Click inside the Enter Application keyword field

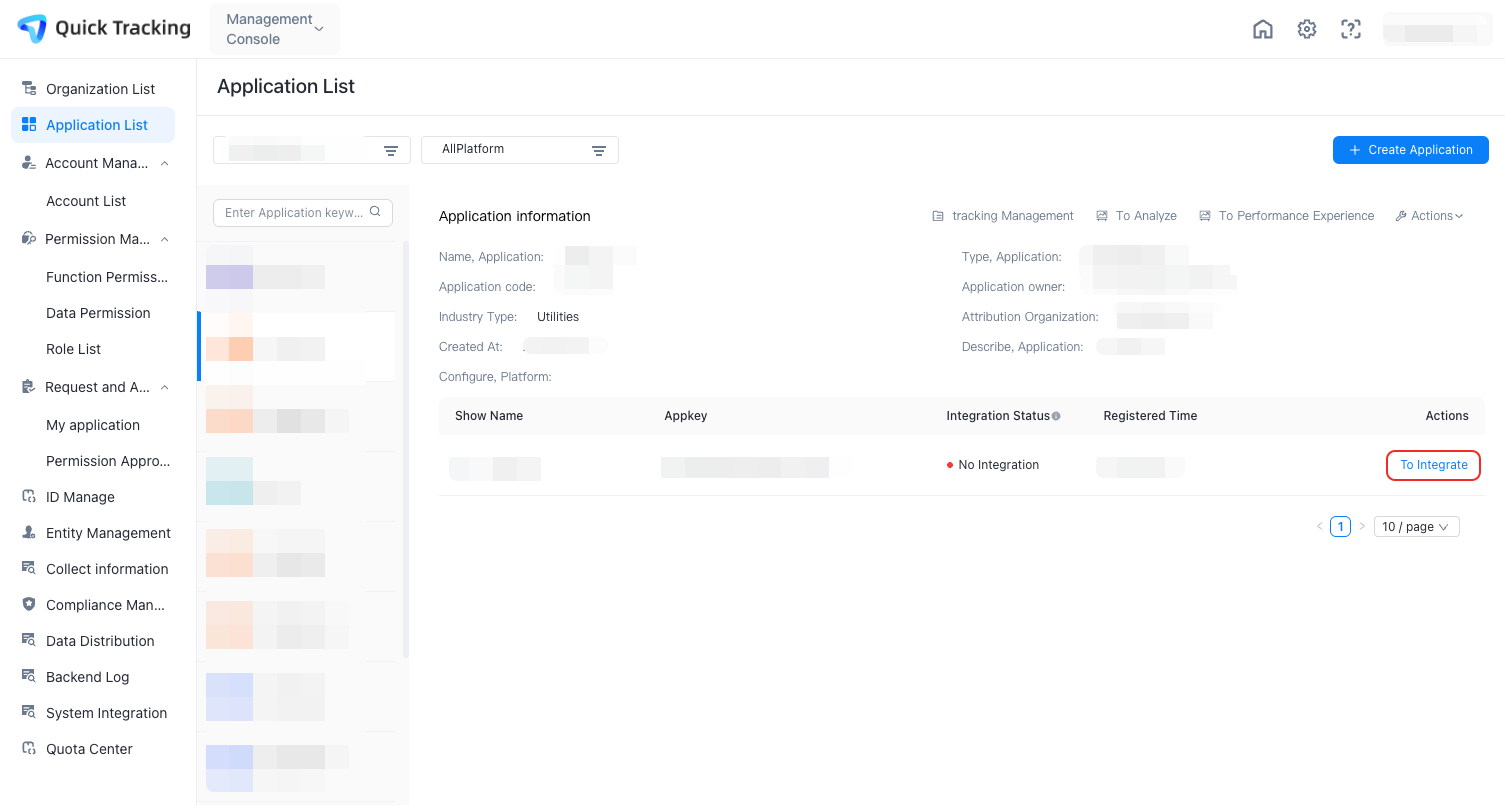pyautogui.click(x=290, y=212)
